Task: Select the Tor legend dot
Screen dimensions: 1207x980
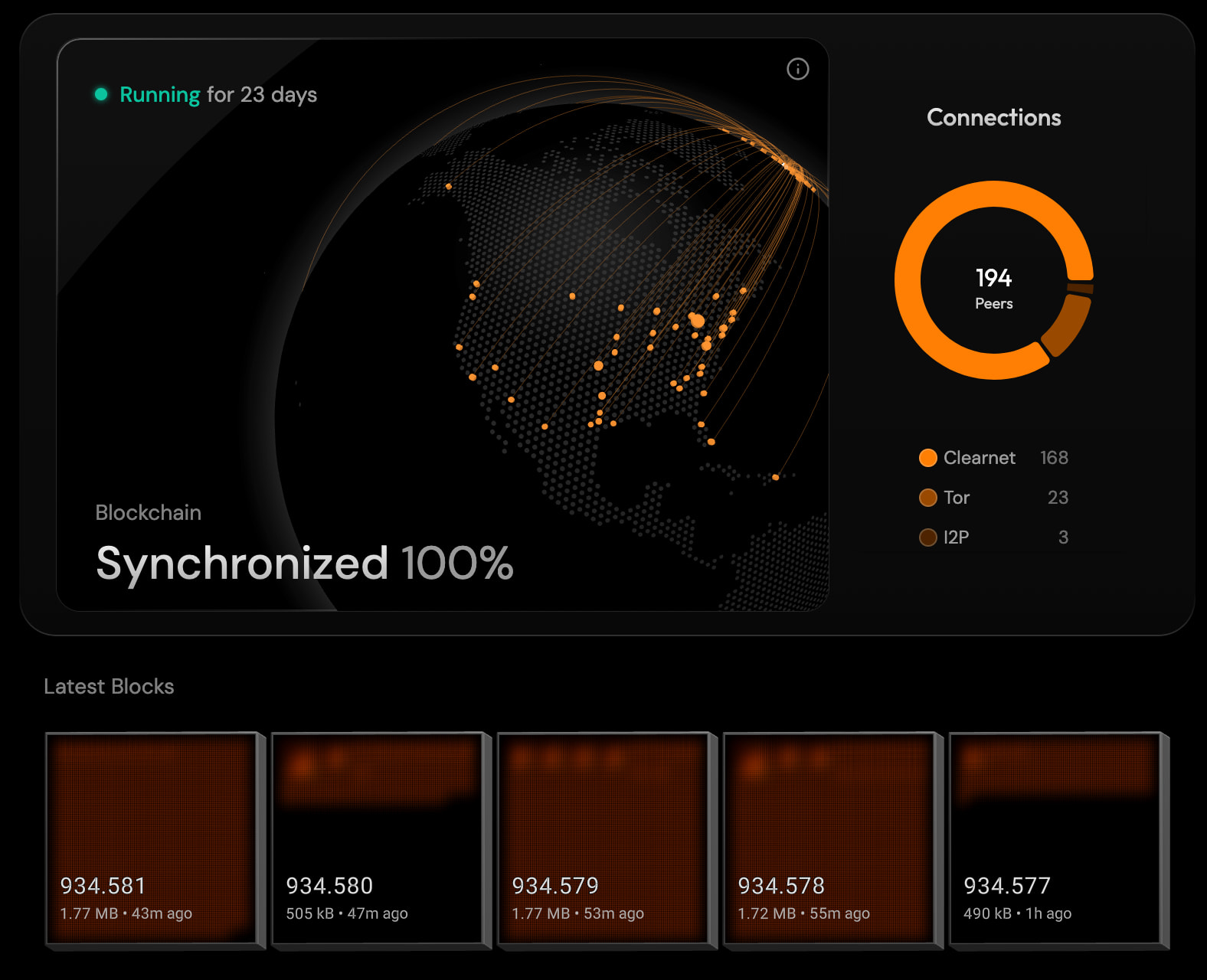Action: [927, 498]
